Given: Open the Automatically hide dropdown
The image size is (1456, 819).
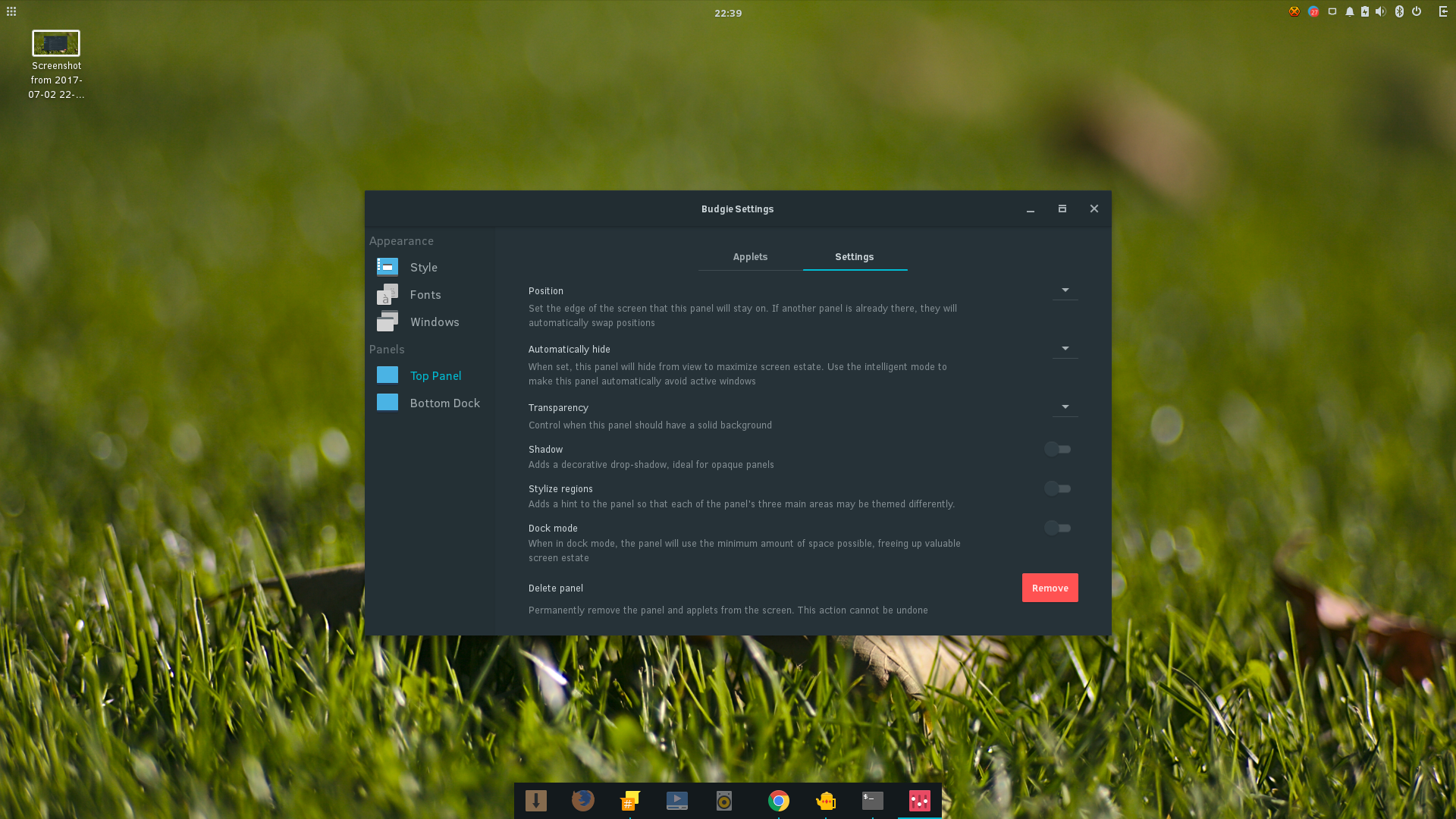Looking at the screenshot, I should pyautogui.click(x=1065, y=349).
